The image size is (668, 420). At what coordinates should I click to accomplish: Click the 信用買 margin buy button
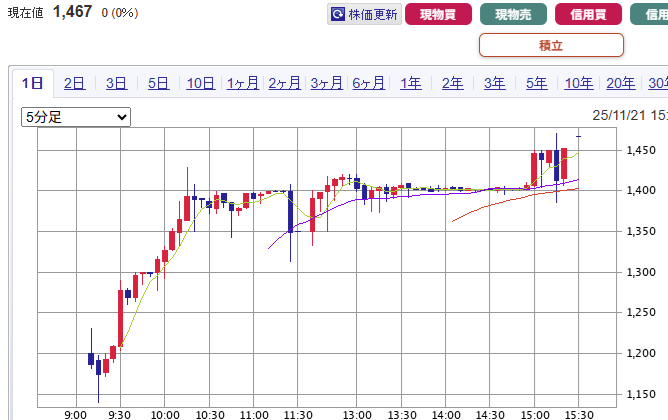coord(589,14)
